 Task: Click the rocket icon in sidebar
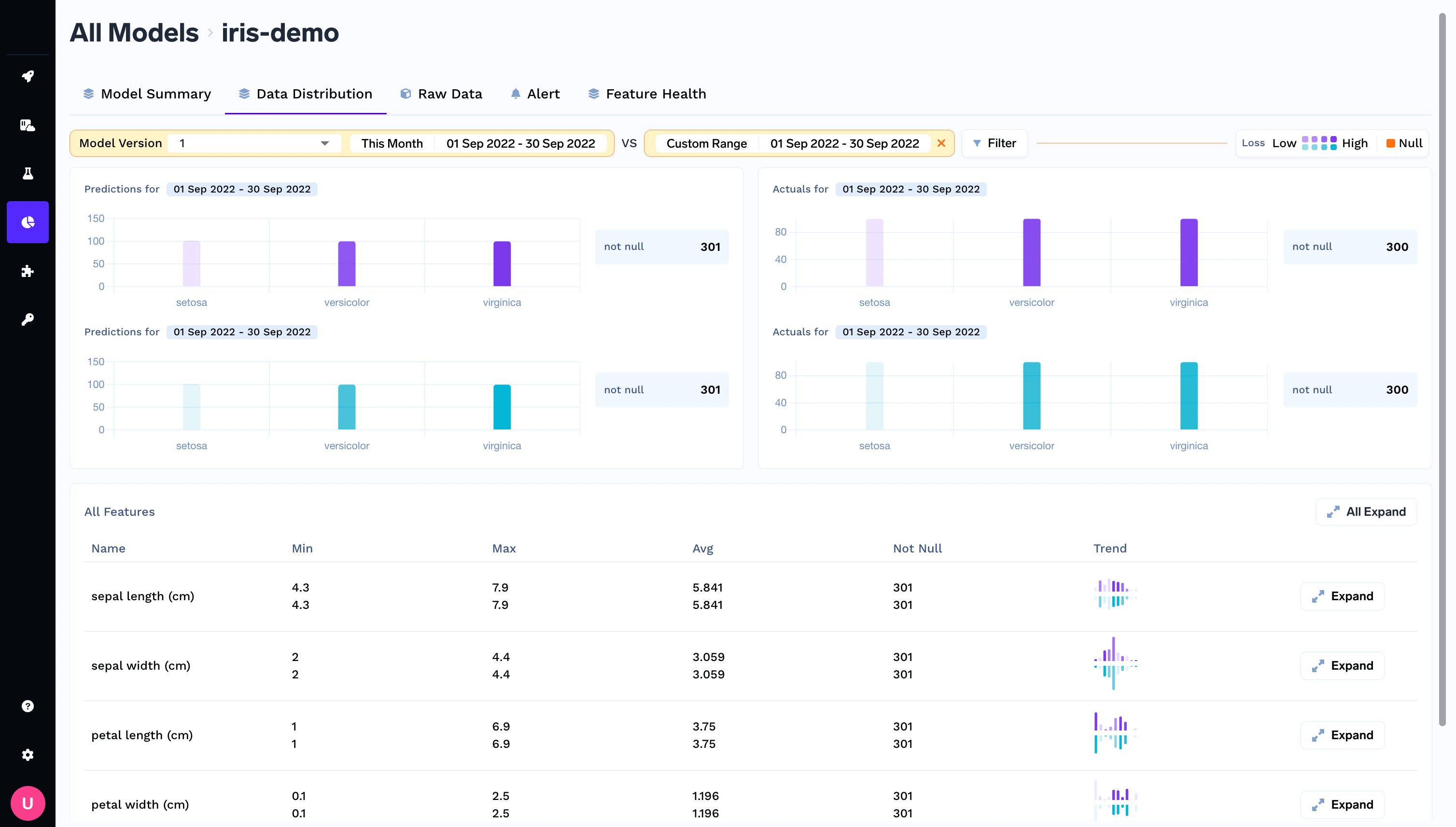pyautogui.click(x=28, y=76)
